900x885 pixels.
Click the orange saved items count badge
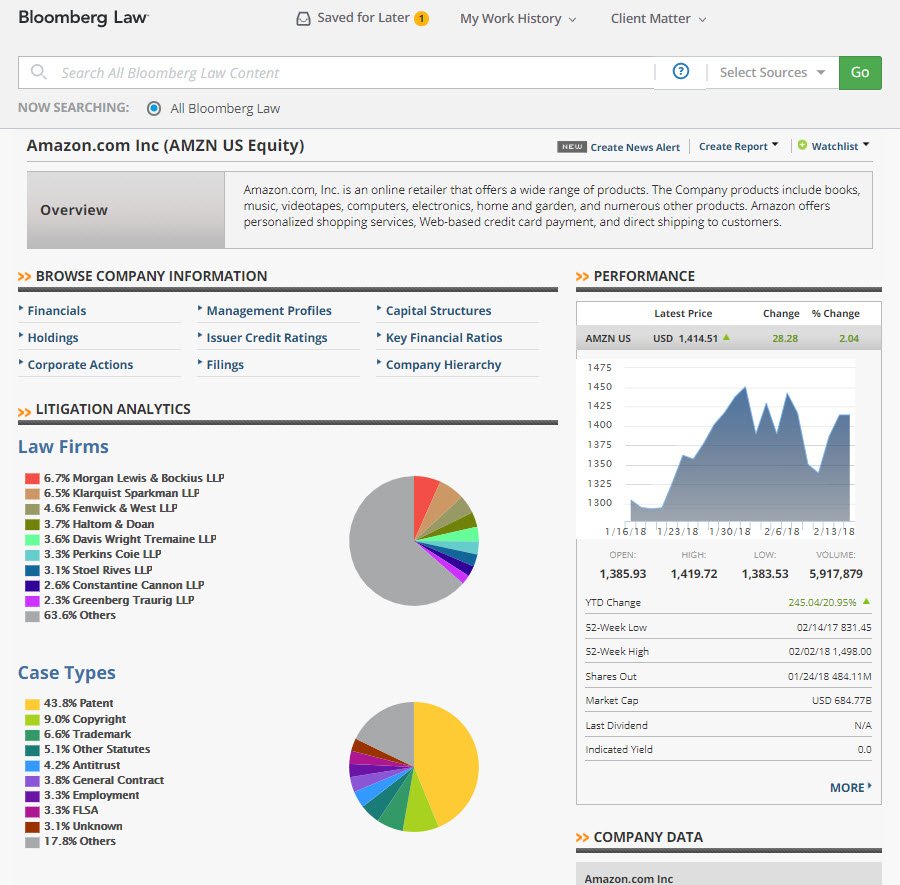(421, 18)
